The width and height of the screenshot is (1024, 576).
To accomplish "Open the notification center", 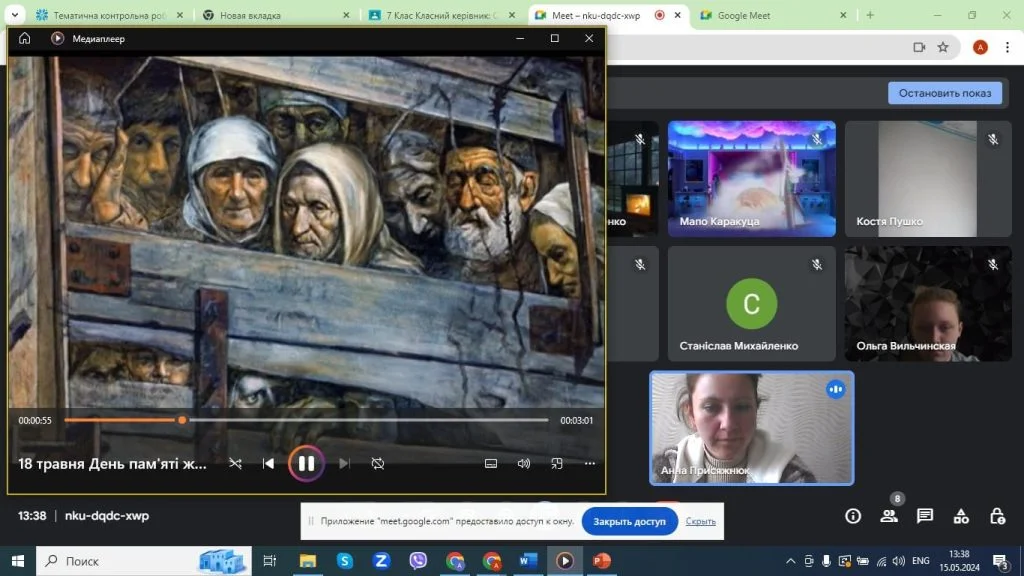I will [x=1000, y=561].
